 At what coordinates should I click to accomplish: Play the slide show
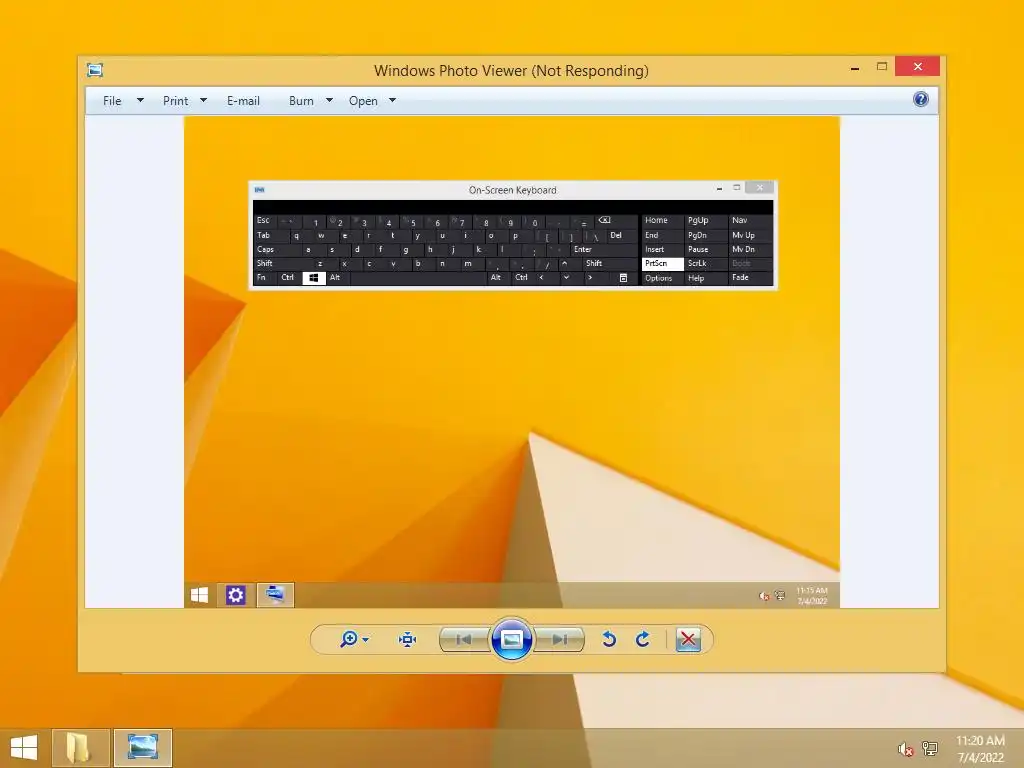(511, 639)
